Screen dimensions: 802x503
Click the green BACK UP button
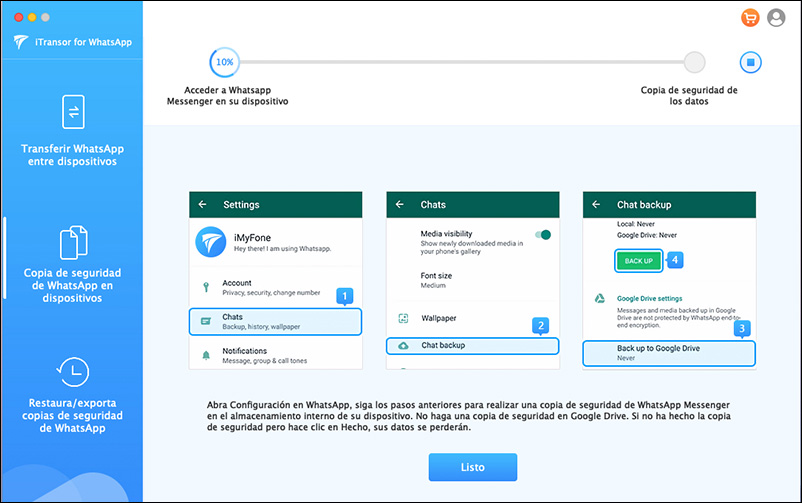point(638,261)
